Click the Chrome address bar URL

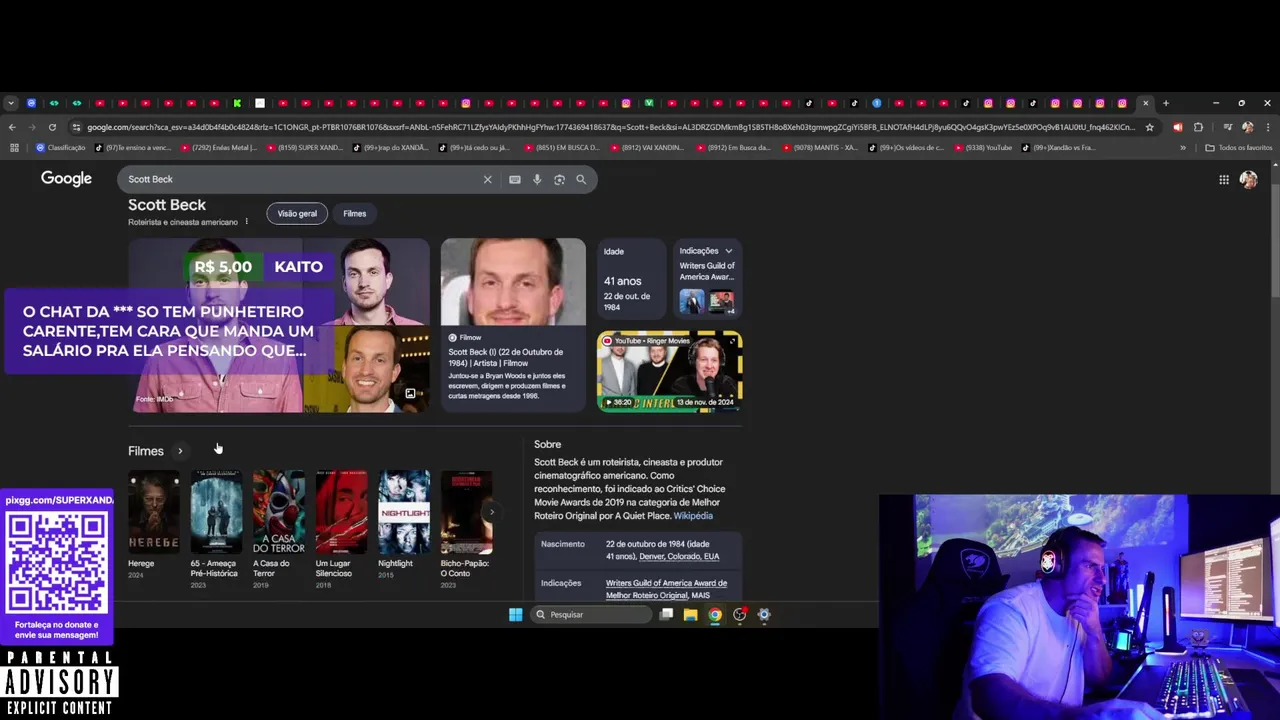[x=610, y=127]
